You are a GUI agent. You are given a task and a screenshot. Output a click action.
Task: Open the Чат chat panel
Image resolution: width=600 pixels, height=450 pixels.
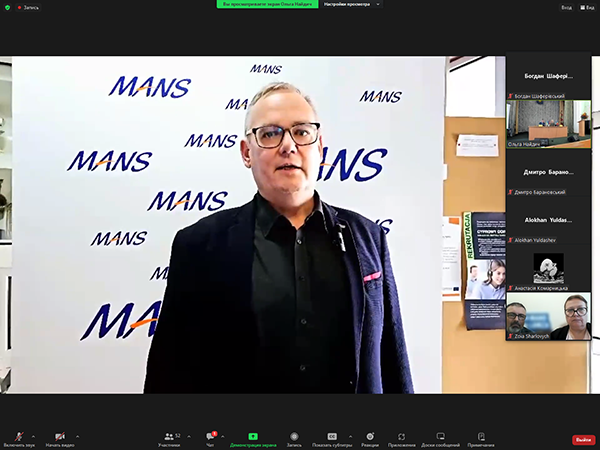tap(210, 439)
